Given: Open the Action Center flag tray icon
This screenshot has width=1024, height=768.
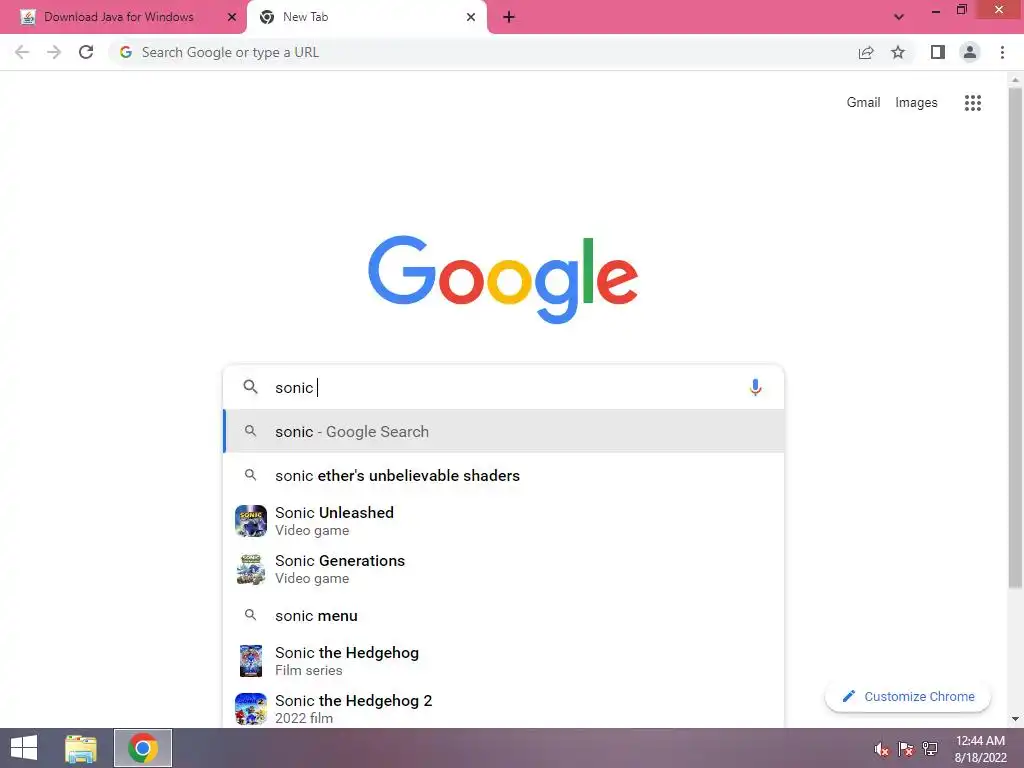Looking at the screenshot, I should point(906,749).
